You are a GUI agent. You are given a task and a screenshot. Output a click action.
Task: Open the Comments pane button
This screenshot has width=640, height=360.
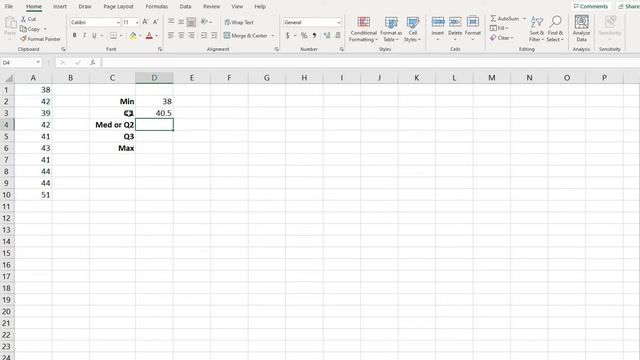[591, 7]
